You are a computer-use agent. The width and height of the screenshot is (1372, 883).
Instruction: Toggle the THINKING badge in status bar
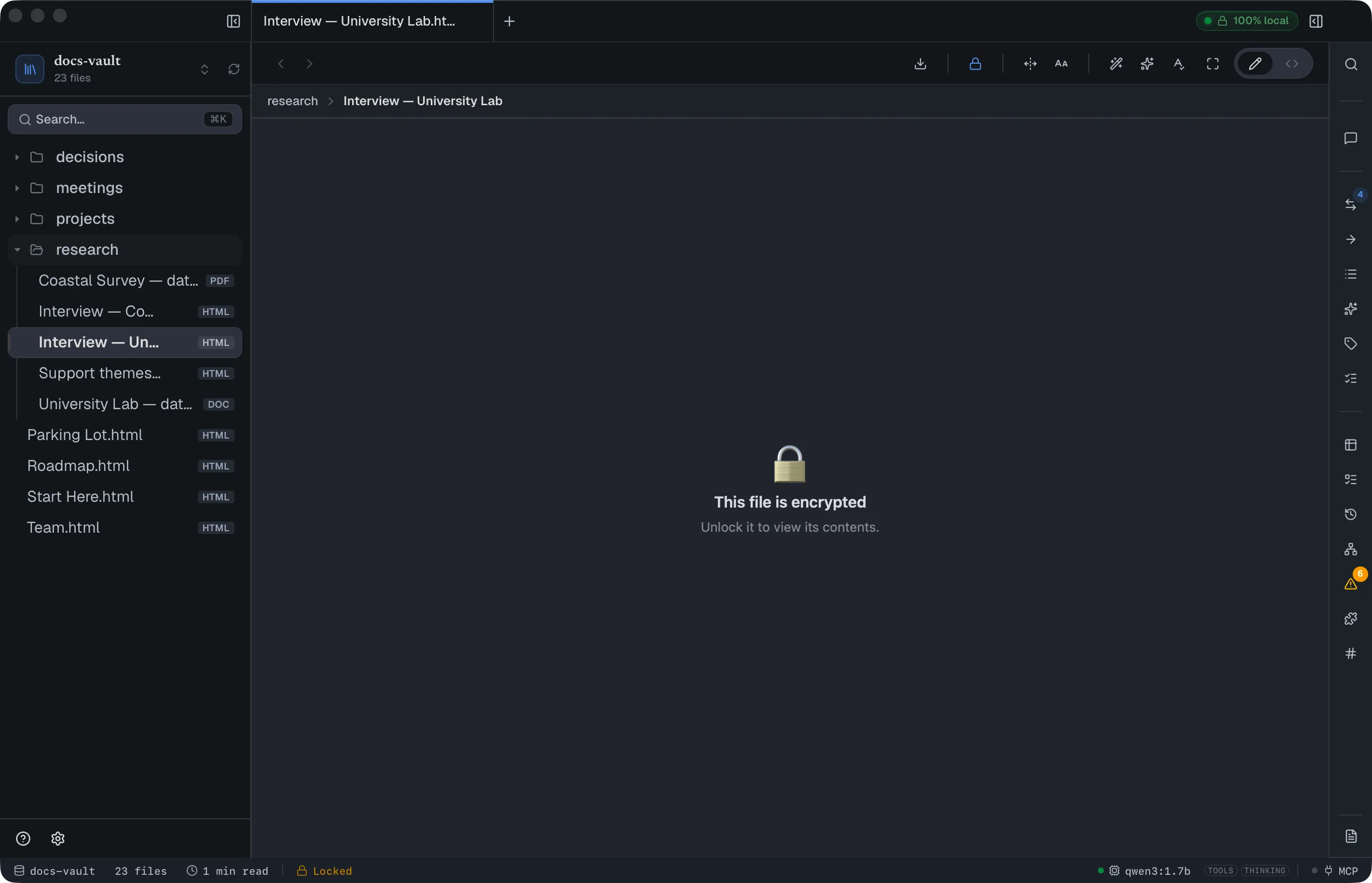pyautogui.click(x=1265, y=870)
